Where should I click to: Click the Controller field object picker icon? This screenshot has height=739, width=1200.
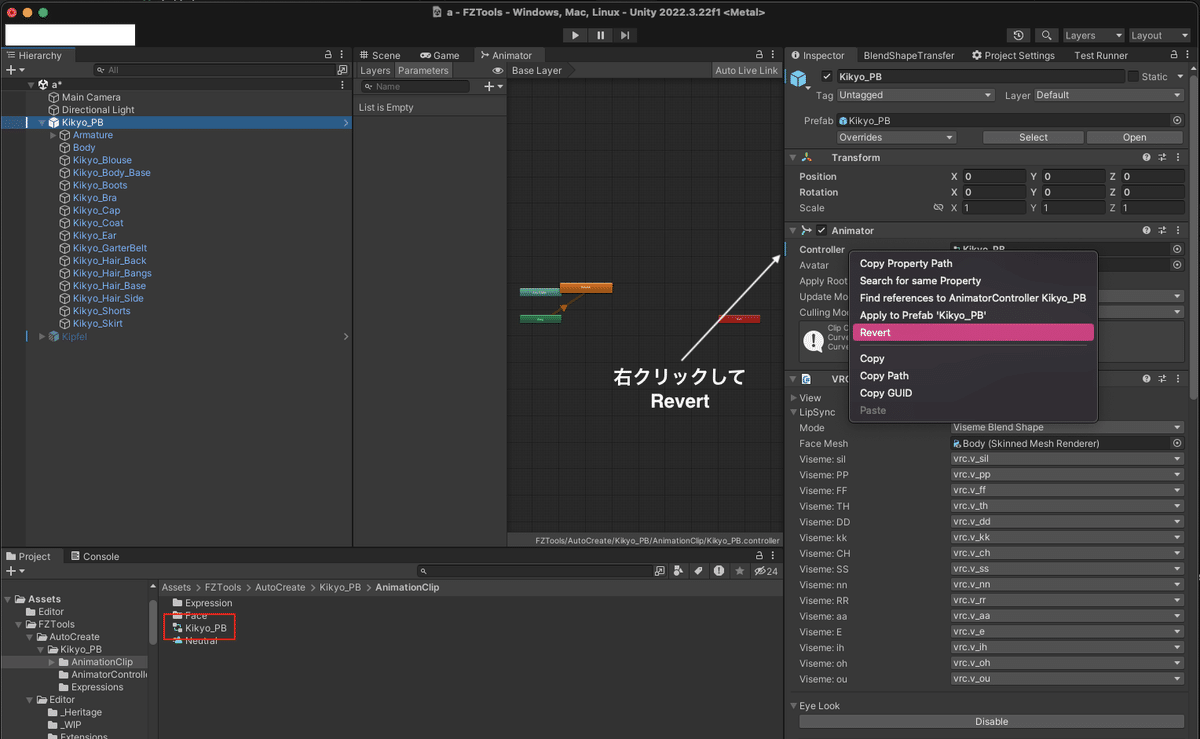coord(1177,249)
